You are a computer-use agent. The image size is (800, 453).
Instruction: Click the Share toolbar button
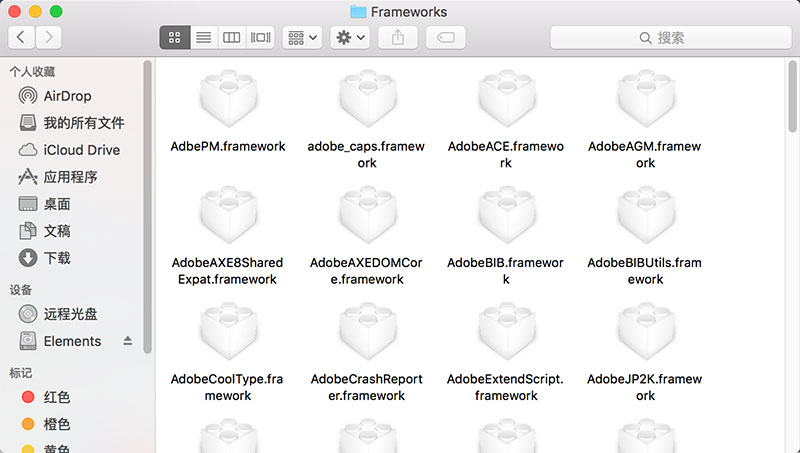pos(397,37)
